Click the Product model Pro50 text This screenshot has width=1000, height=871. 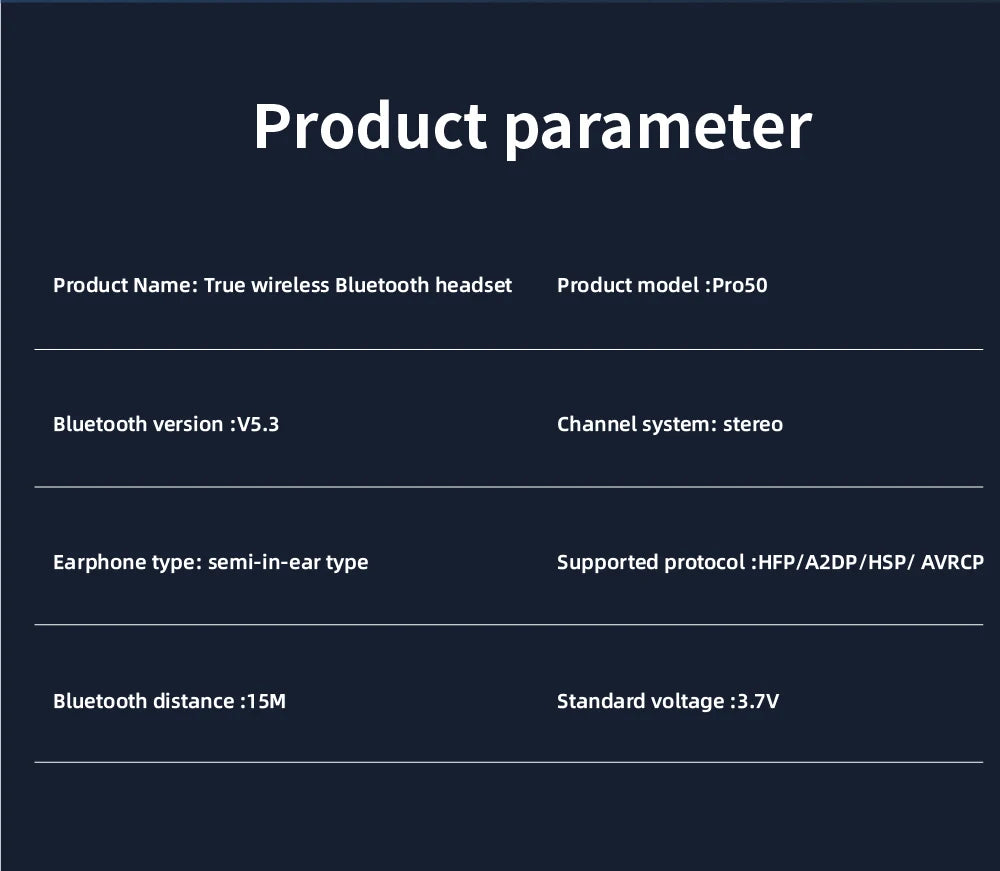[662, 285]
